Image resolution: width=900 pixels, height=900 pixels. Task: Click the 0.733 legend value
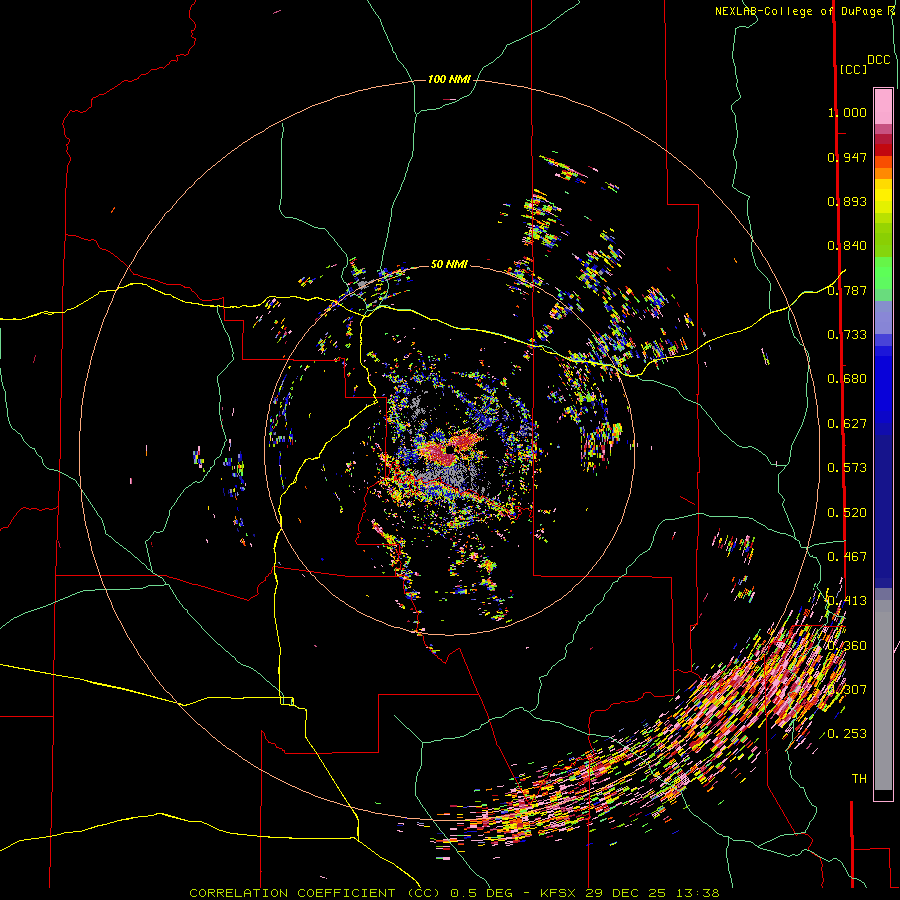[x=847, y=334]
